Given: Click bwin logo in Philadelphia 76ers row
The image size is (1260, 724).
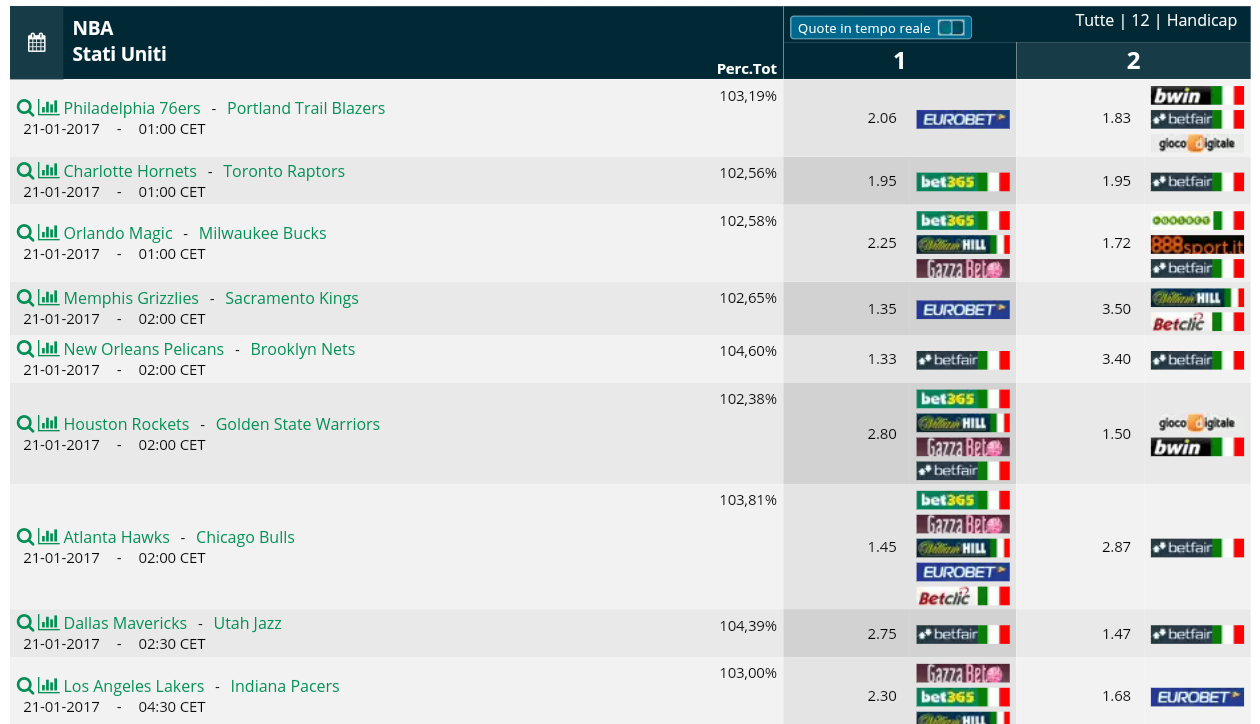Looking at the screenshot, I should pyautogui.click(x=1197, y=95).
